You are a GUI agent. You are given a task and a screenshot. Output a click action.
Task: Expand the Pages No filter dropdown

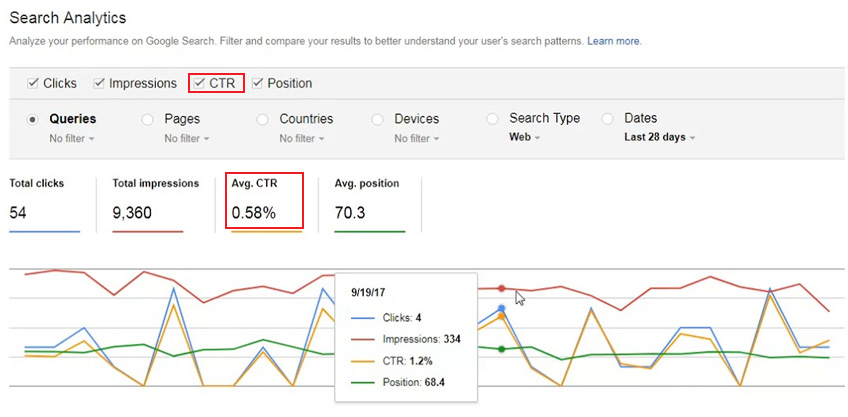(187, 138)
